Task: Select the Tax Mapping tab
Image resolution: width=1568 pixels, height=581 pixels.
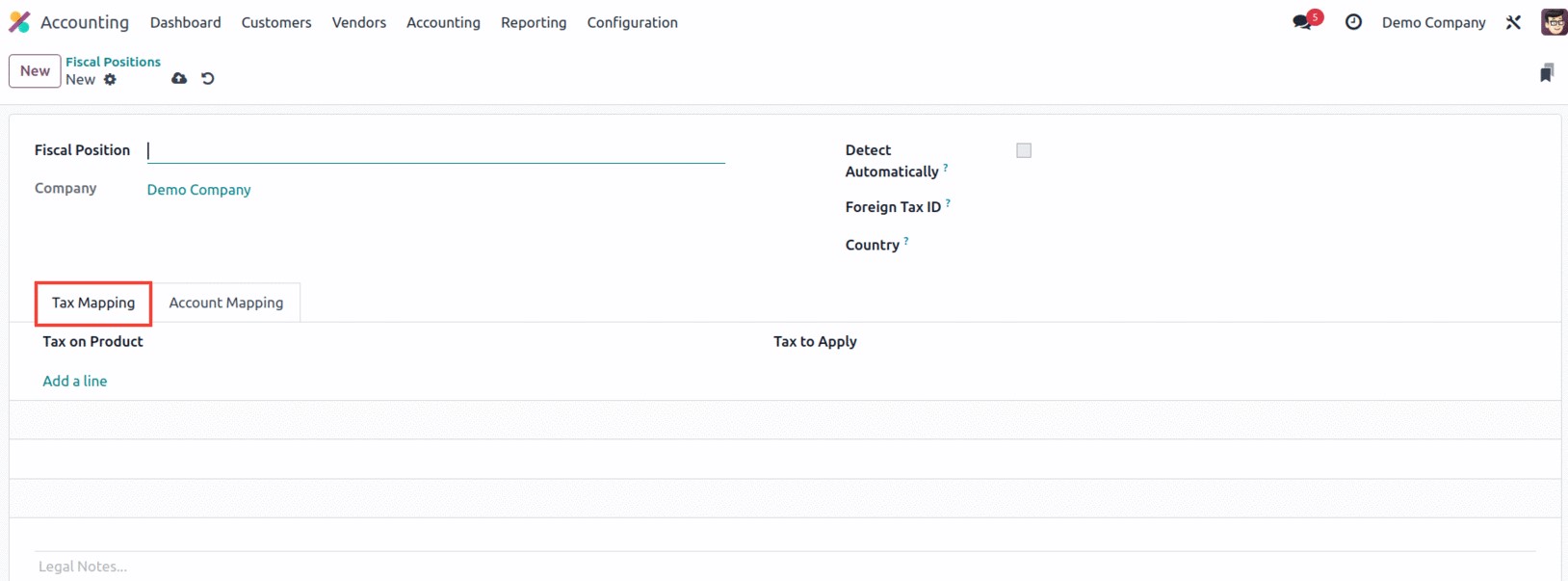Action: (x=93, y=303)
